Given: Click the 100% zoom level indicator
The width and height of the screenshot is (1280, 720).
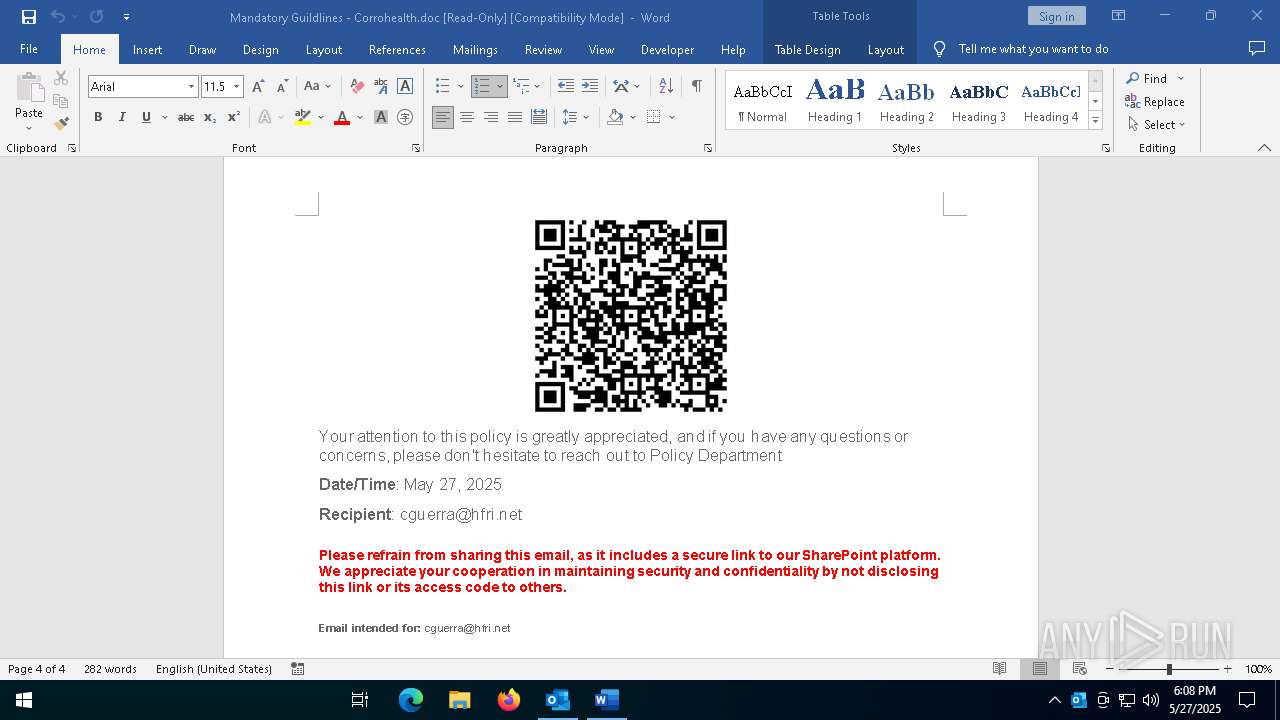Looking at the screenshot, I should [x=1258, y=669].
